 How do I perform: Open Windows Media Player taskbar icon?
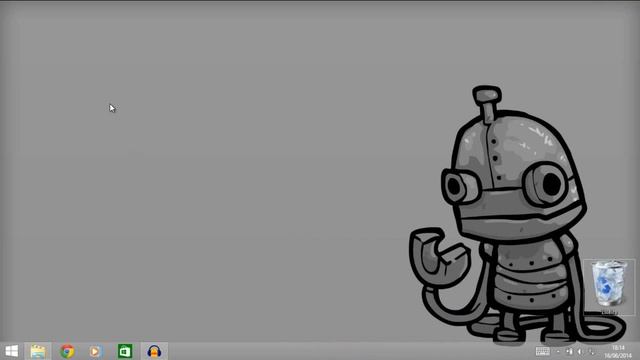(96, 351)
